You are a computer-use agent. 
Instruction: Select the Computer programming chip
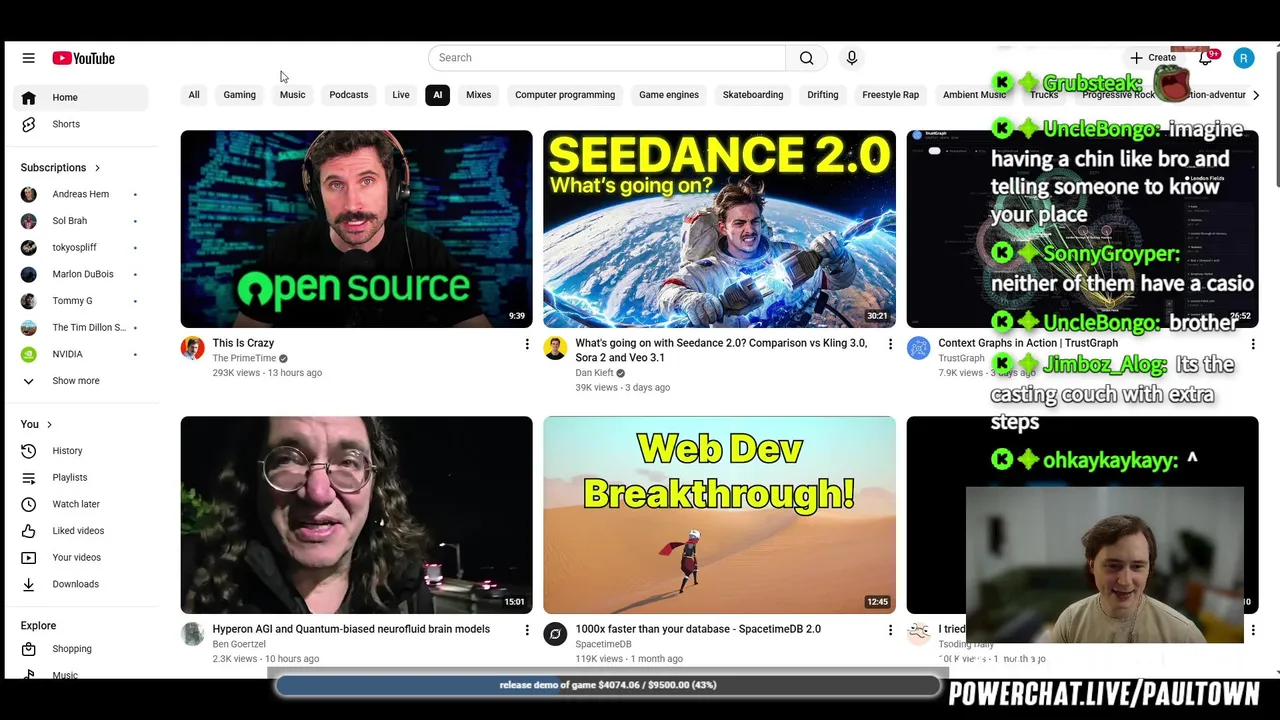565,95
